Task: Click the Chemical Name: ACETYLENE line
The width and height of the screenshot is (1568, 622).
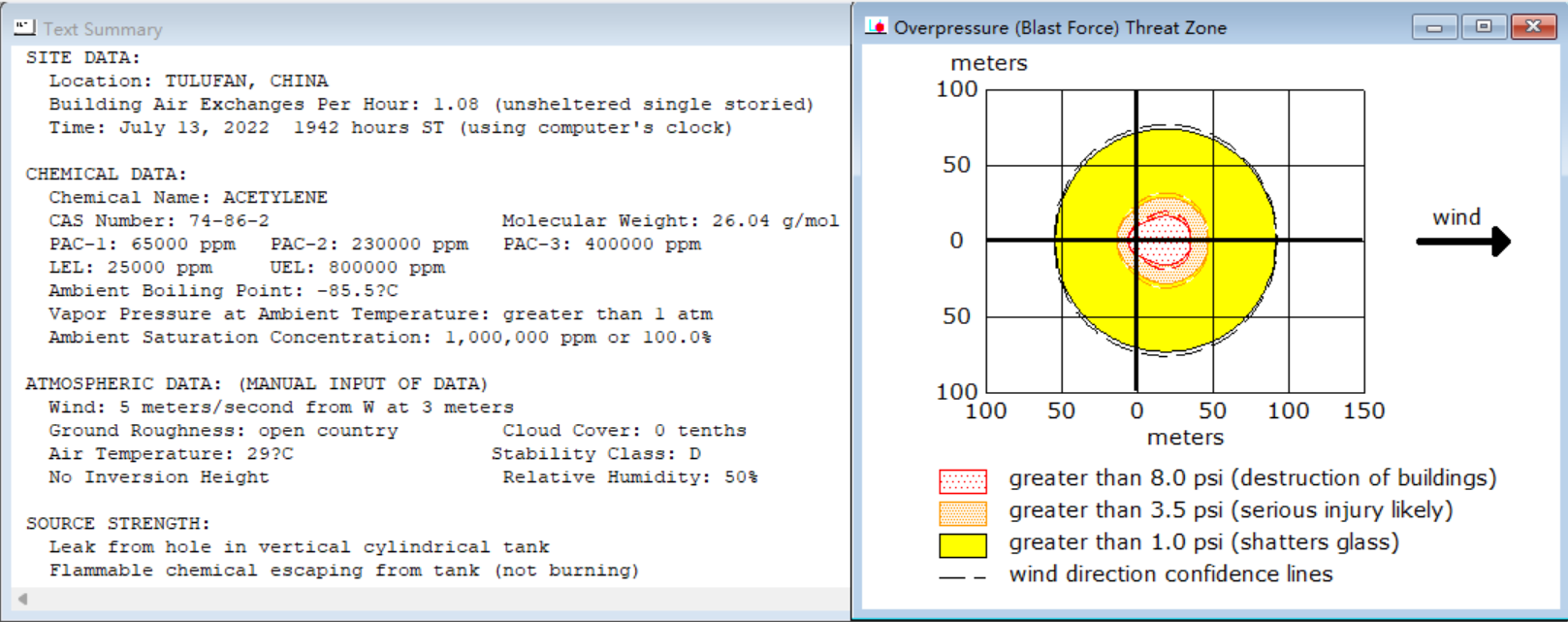Action: (188, 197)
